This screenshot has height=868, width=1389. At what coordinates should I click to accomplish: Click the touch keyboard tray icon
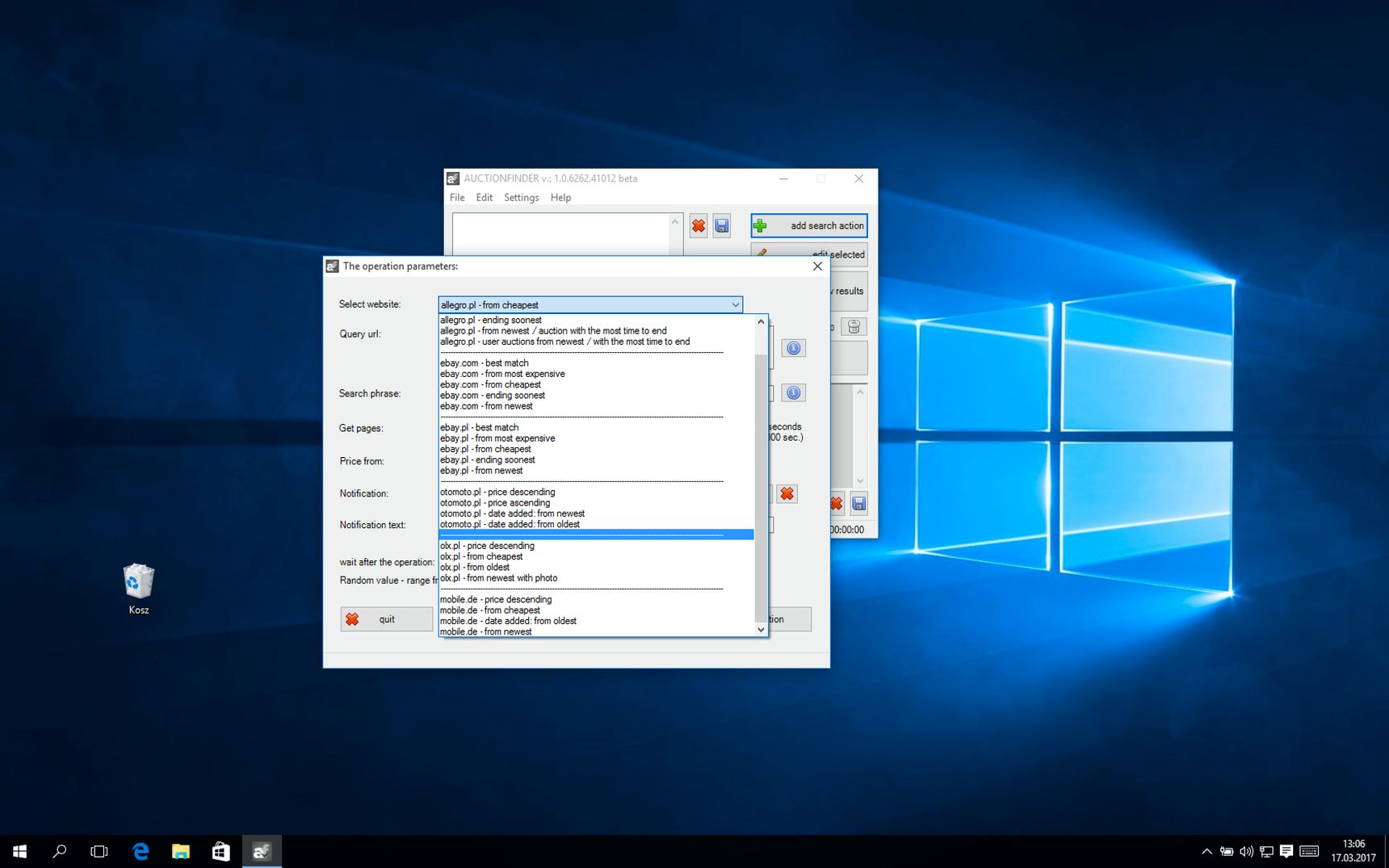point(1310,851)
